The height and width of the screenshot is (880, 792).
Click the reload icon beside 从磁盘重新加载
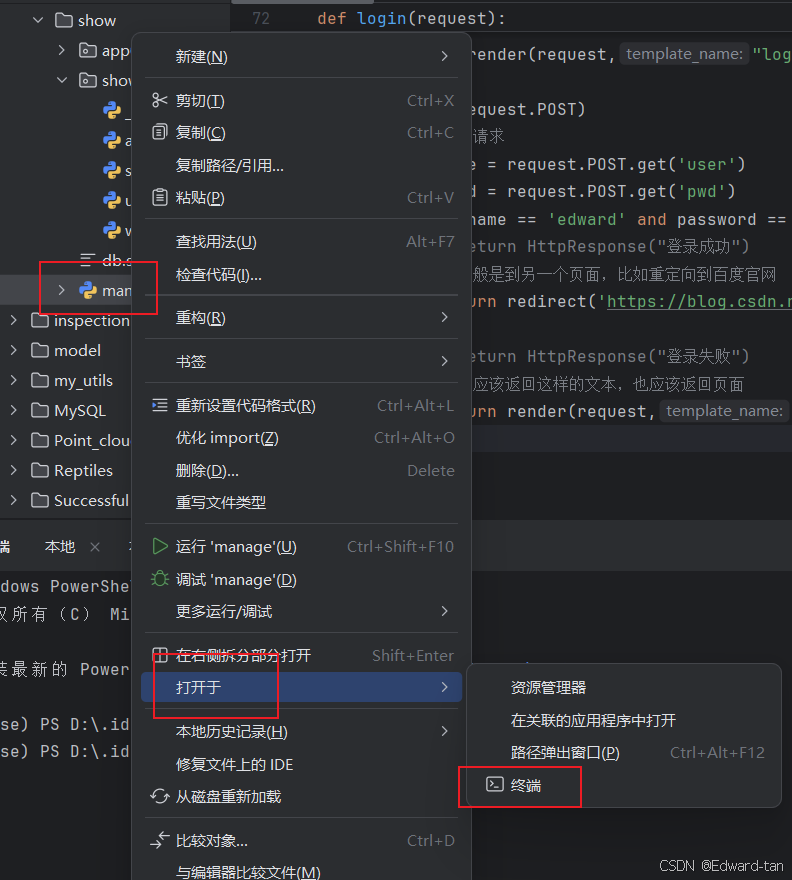point(159,796)
